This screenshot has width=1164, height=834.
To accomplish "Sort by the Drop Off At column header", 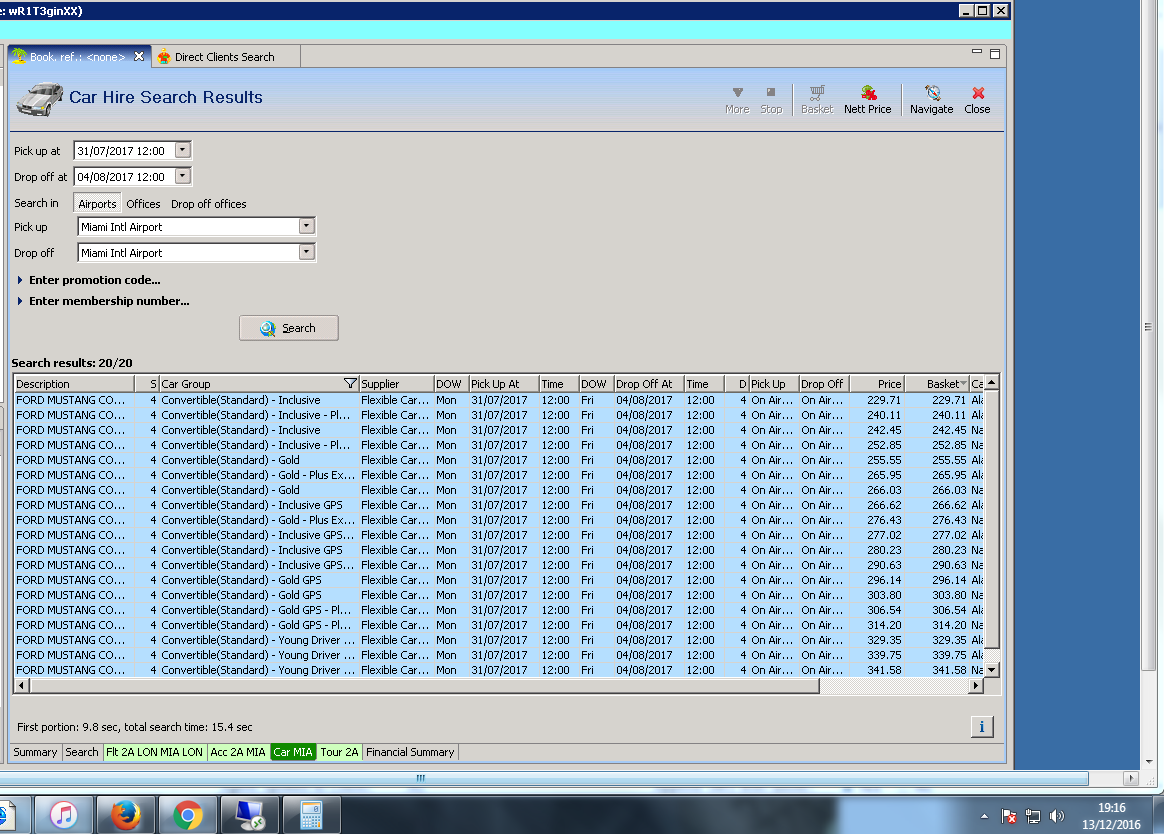I will (x=649, y=383).
